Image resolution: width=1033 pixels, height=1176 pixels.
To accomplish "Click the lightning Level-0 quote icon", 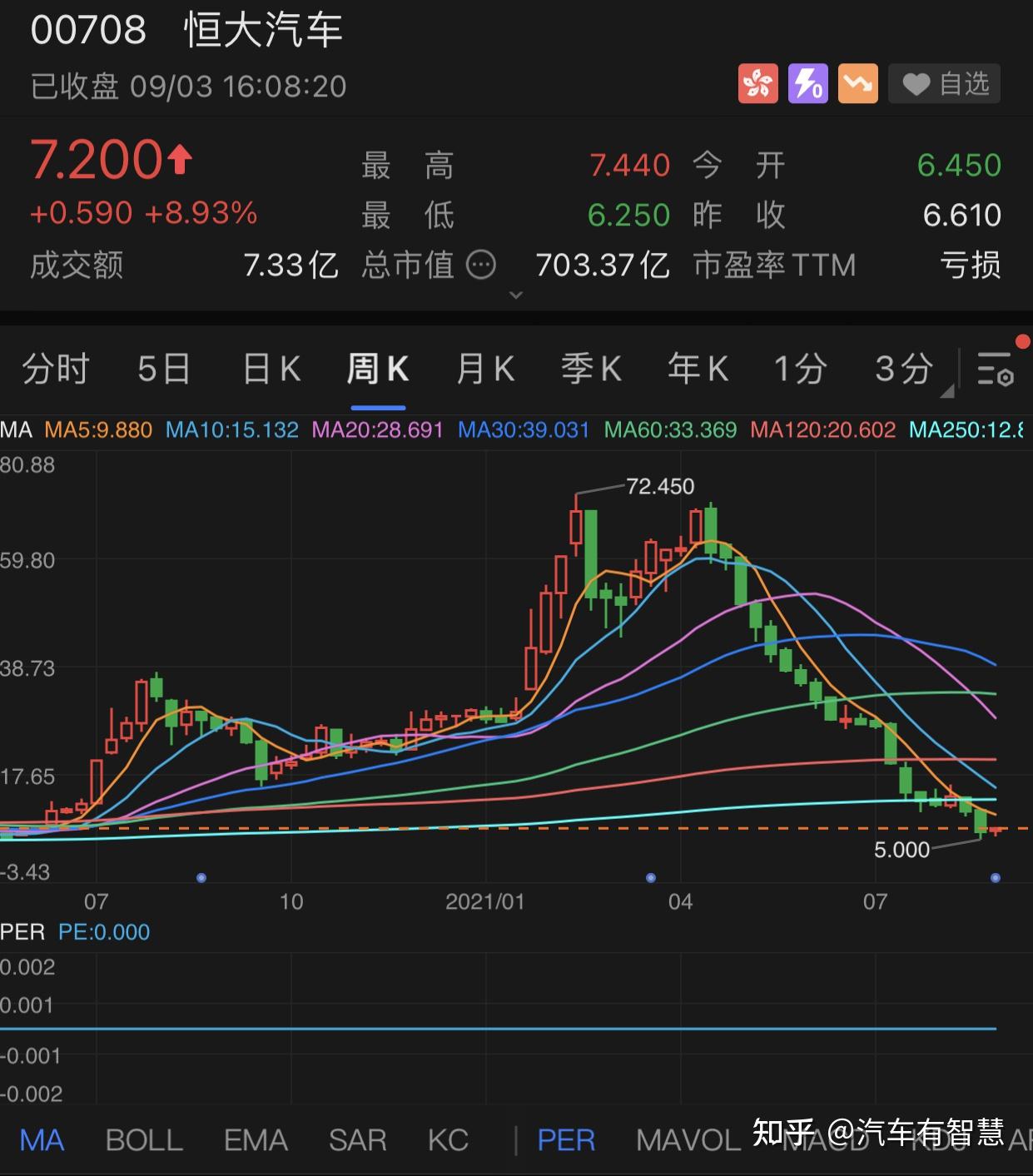I will [808, 83].
